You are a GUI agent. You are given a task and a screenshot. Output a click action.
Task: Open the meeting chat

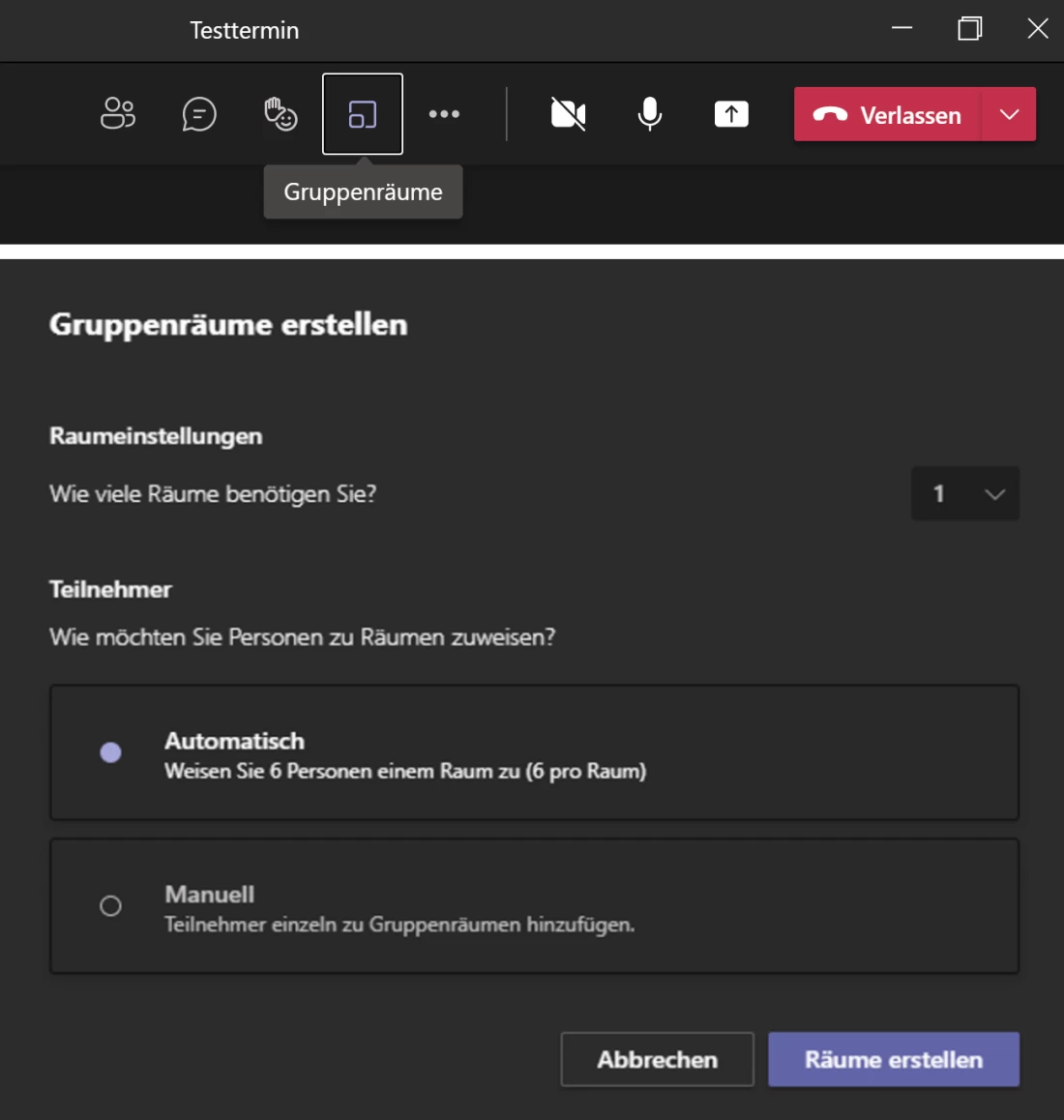(x=199, y=113)
